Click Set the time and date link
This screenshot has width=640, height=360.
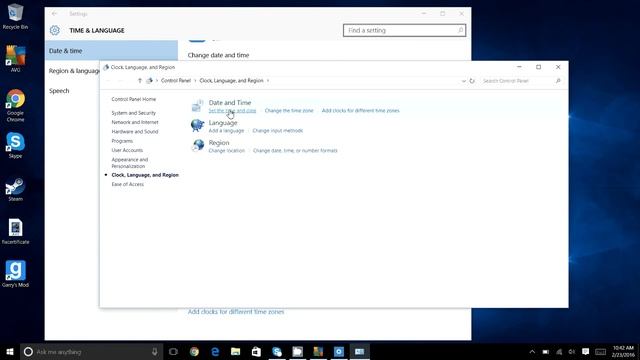[232, 111]
